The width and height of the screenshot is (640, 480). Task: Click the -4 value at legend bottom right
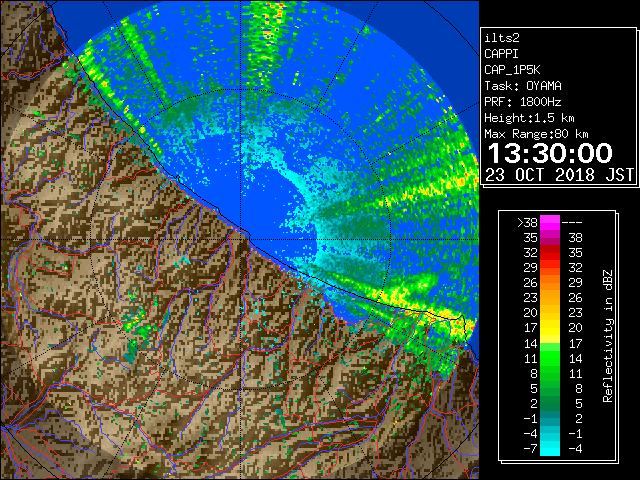(x=575, y=449)
